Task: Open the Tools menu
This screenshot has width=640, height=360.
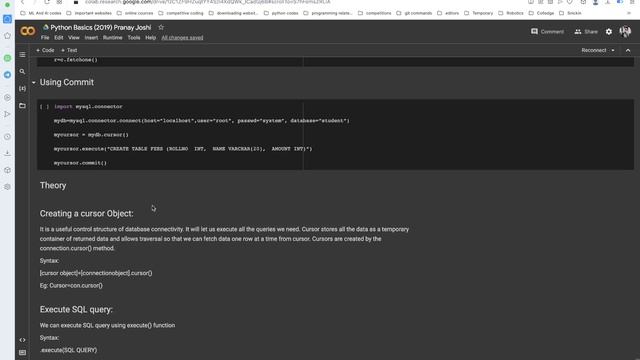Action: point(134,38)
